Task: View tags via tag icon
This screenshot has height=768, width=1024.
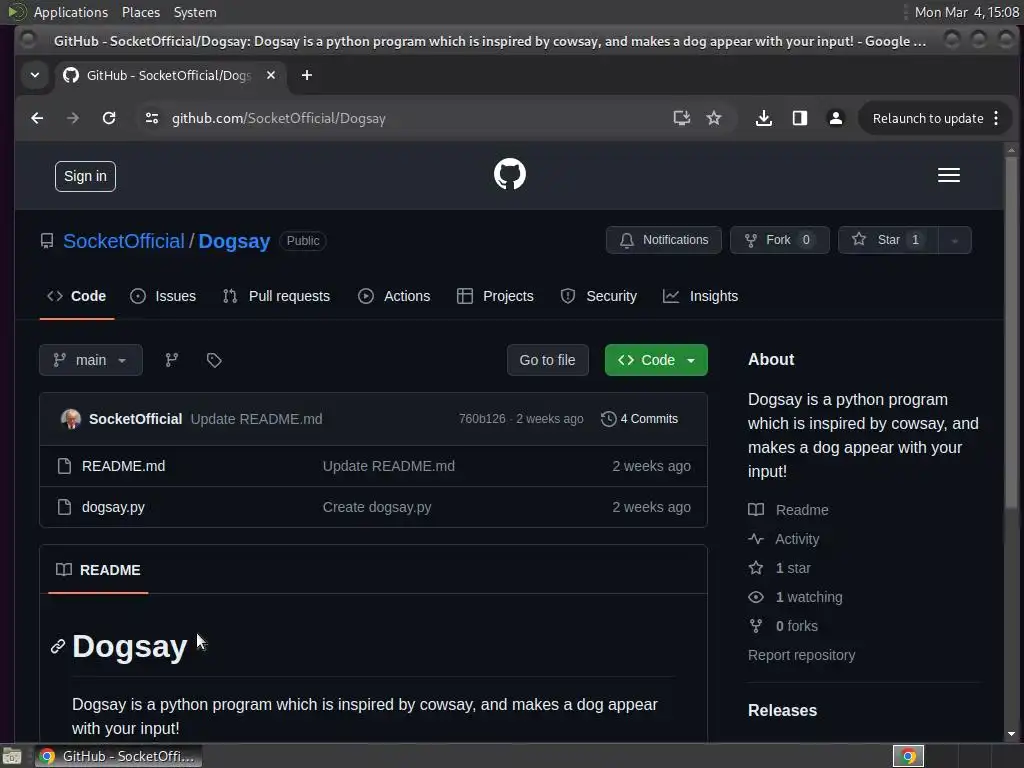Action: pyautogui.click(x=214, y=360)
